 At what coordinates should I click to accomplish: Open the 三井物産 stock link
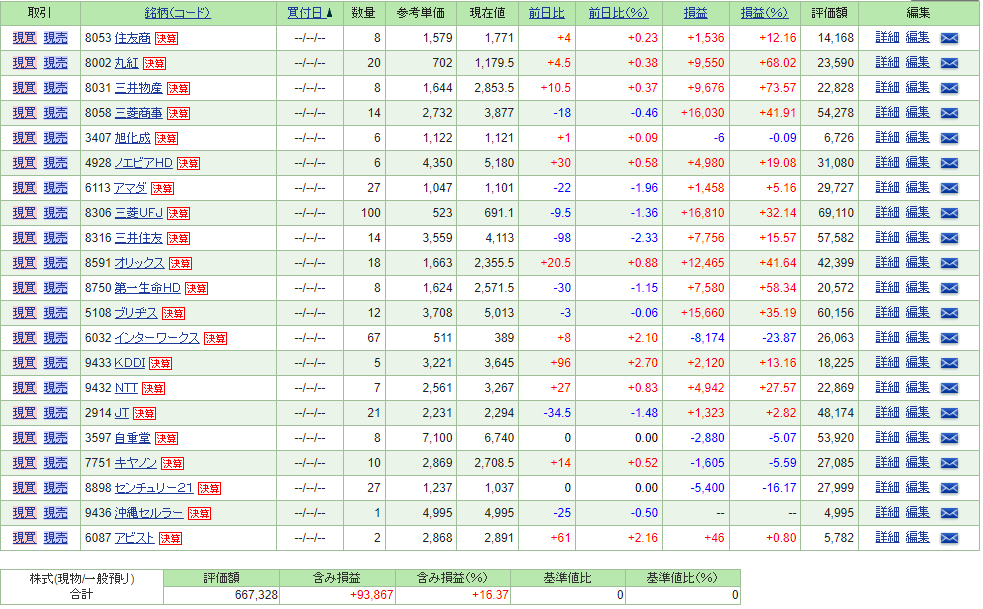click(x=138, y=88)
